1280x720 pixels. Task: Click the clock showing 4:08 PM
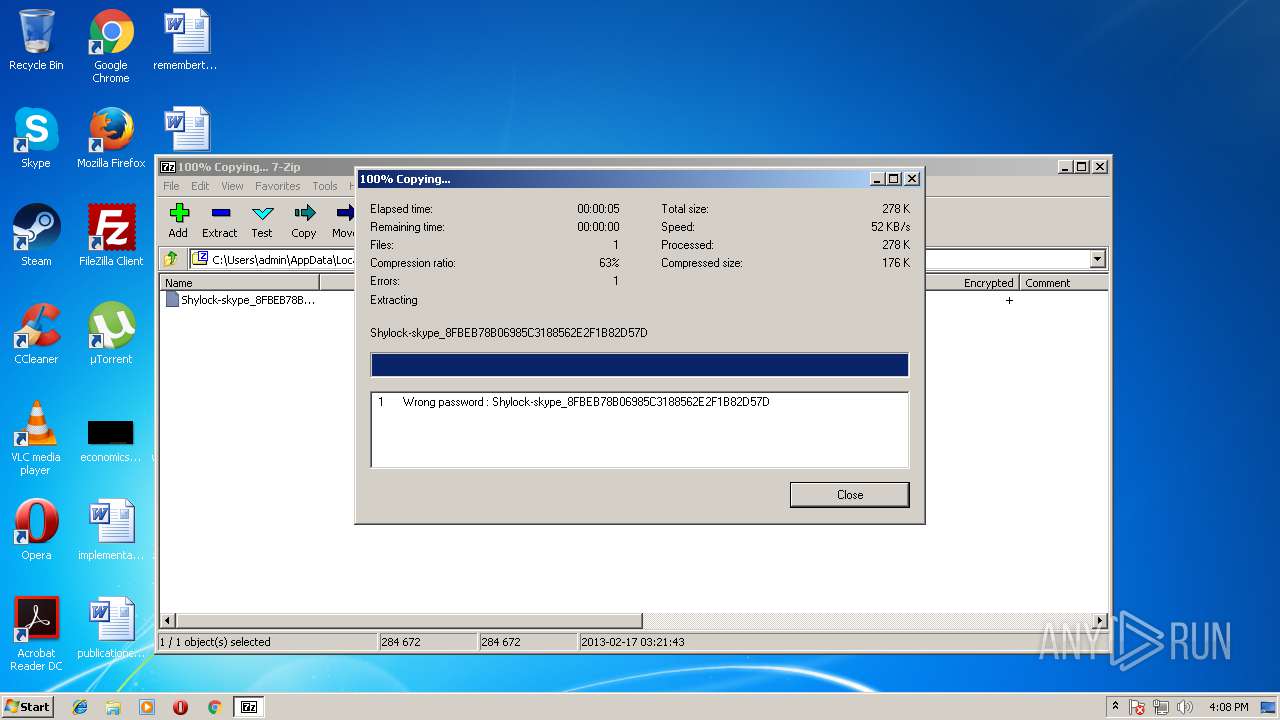[x=1228, y=707]
